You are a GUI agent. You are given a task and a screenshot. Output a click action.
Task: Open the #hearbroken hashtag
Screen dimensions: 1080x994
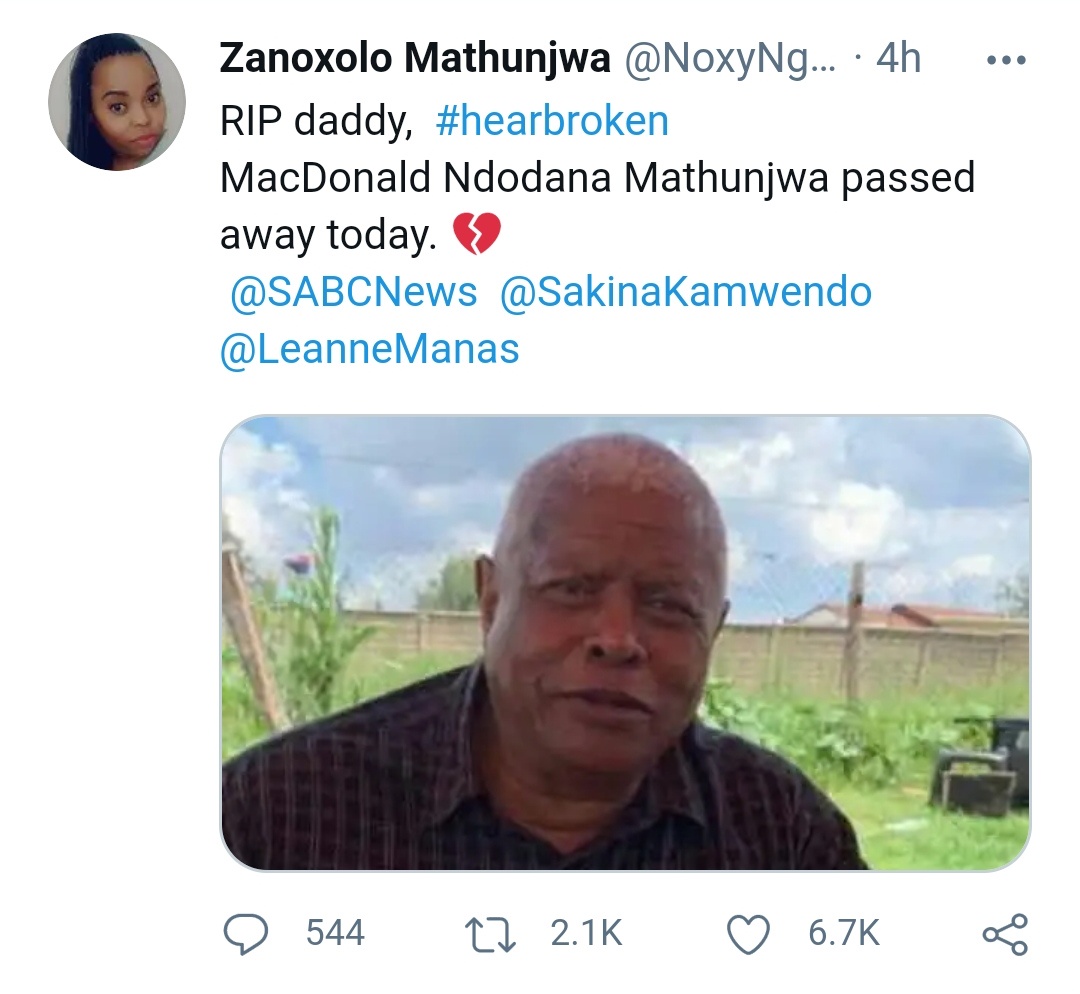point(552,121)
